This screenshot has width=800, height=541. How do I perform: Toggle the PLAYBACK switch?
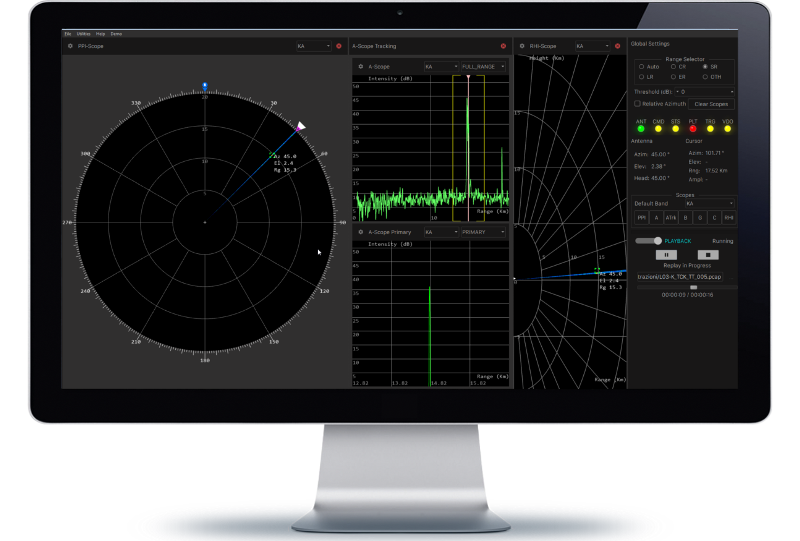tap(648, 241)
